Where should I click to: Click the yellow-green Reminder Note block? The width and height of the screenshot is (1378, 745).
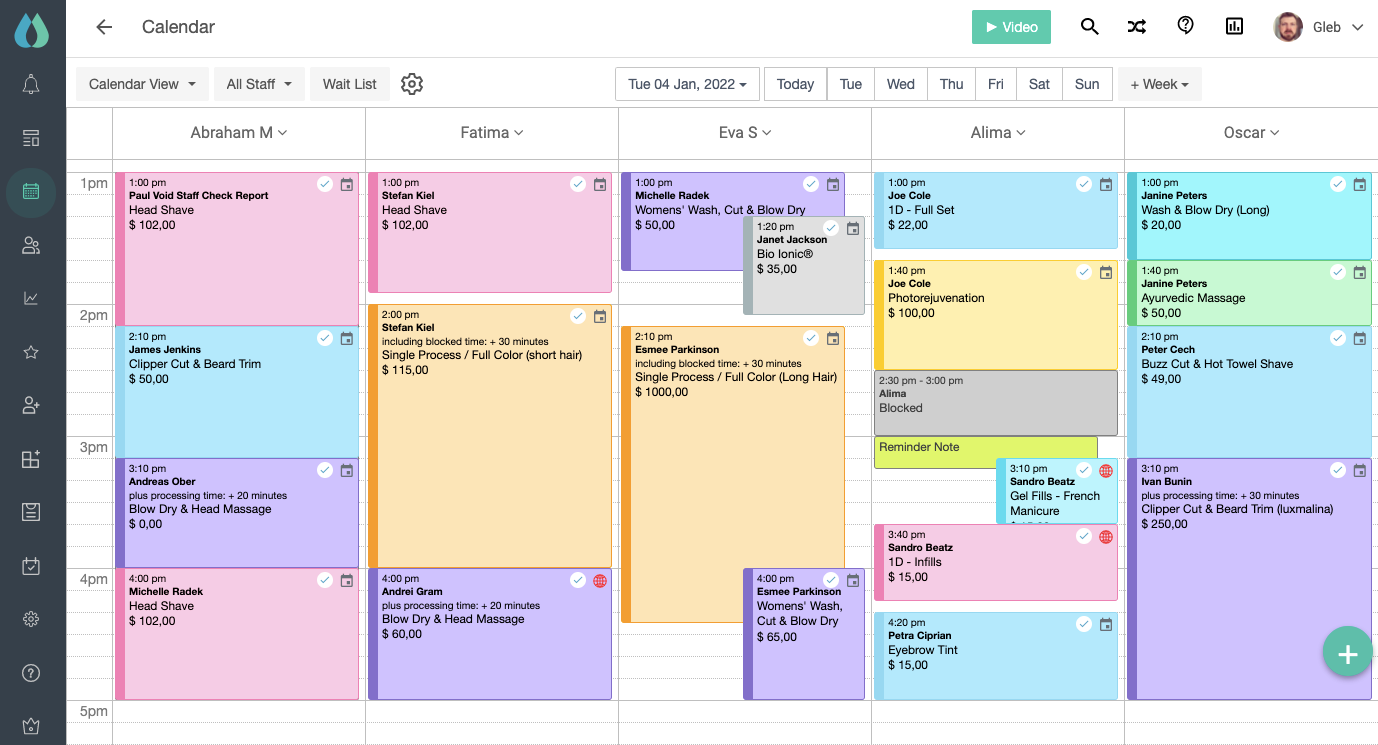(x=985, y=452)
